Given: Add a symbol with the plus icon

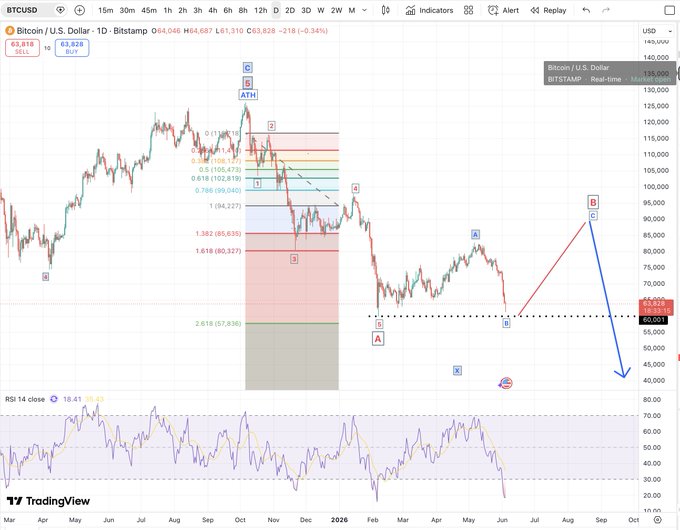Looking at the screenshot, I should click(79, 10).
